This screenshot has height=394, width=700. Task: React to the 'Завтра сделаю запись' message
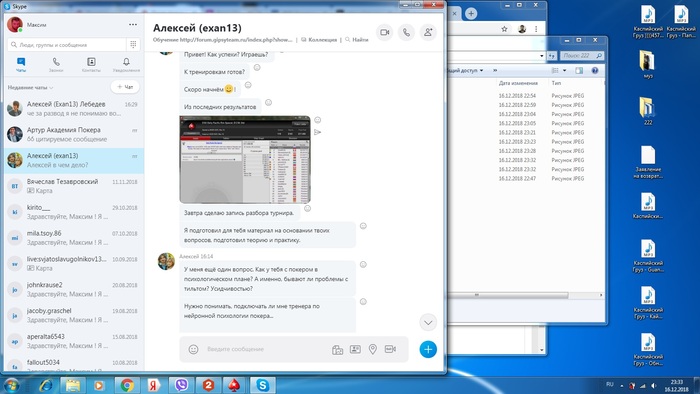(308, 208)
